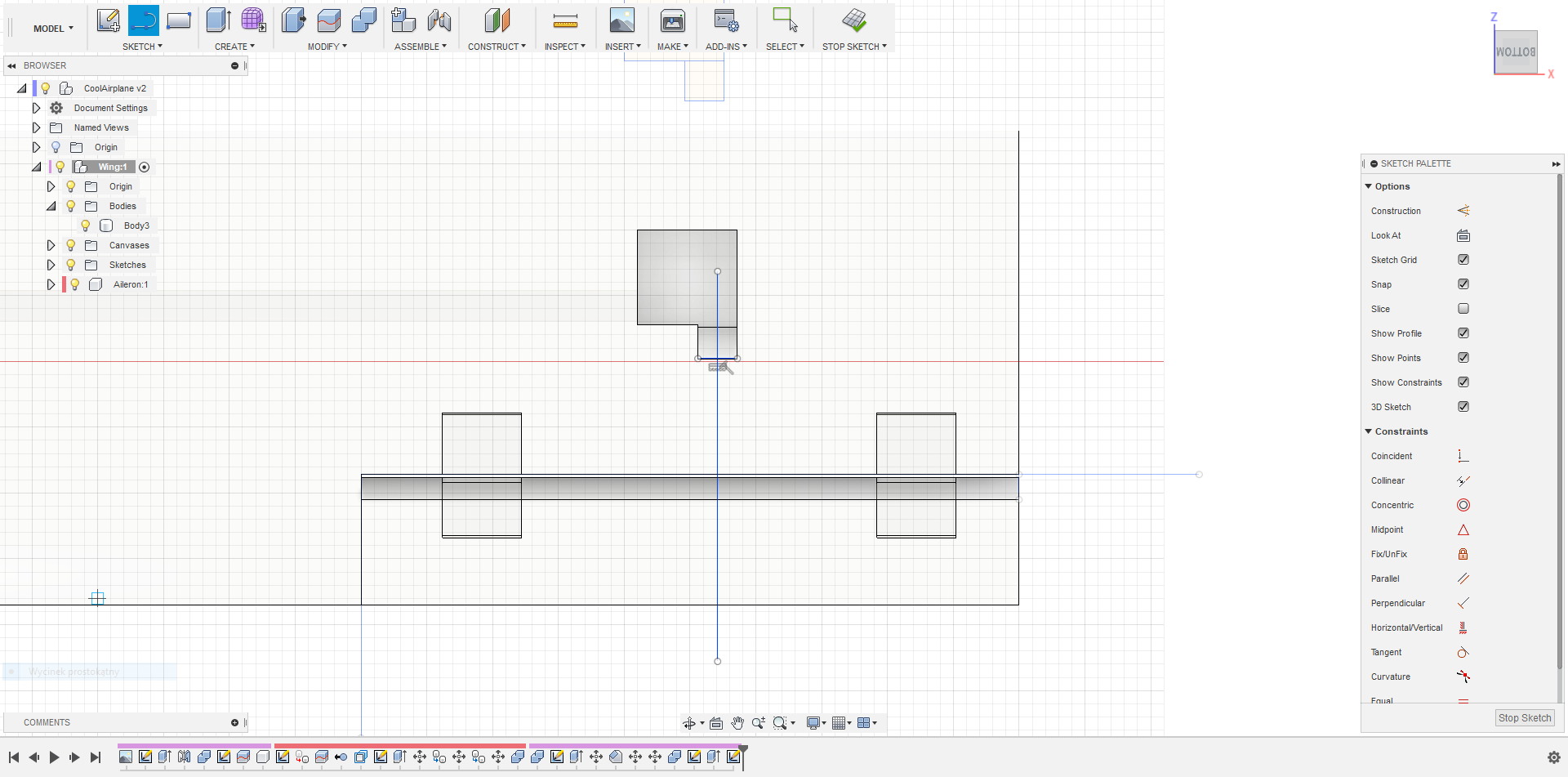Image resolution: width=1568 pixels, height=777 pixels.
Task: Collapse the BROWSER panel arrows
Action: click(x=11, y=65)
